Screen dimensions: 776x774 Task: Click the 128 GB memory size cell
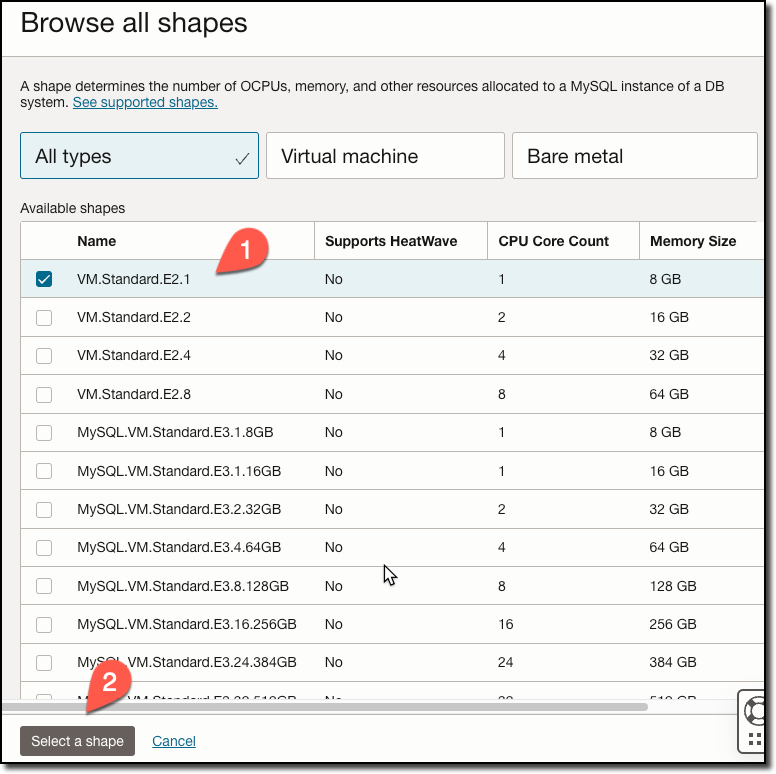(x=673, y=586)
